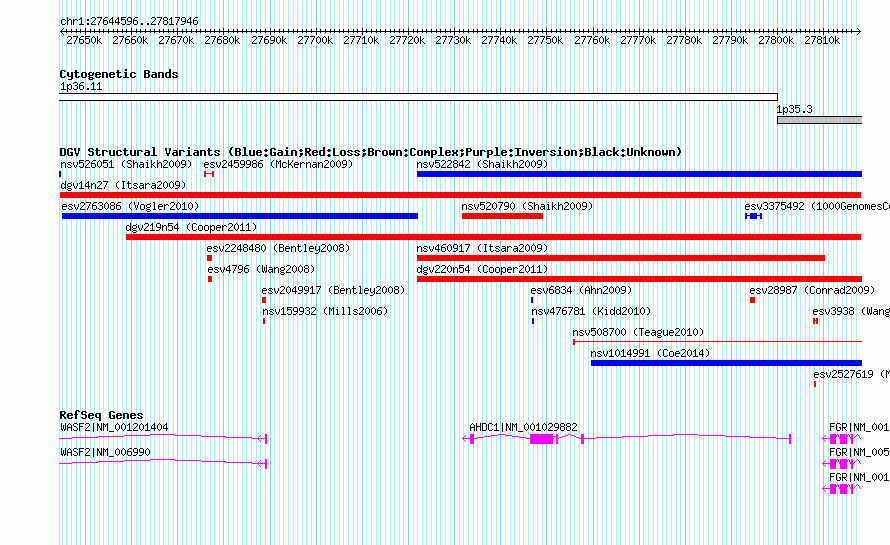Viewport: 890px width, 545px height.
Task: Click the esv3938 variant label
Action: 851,311
